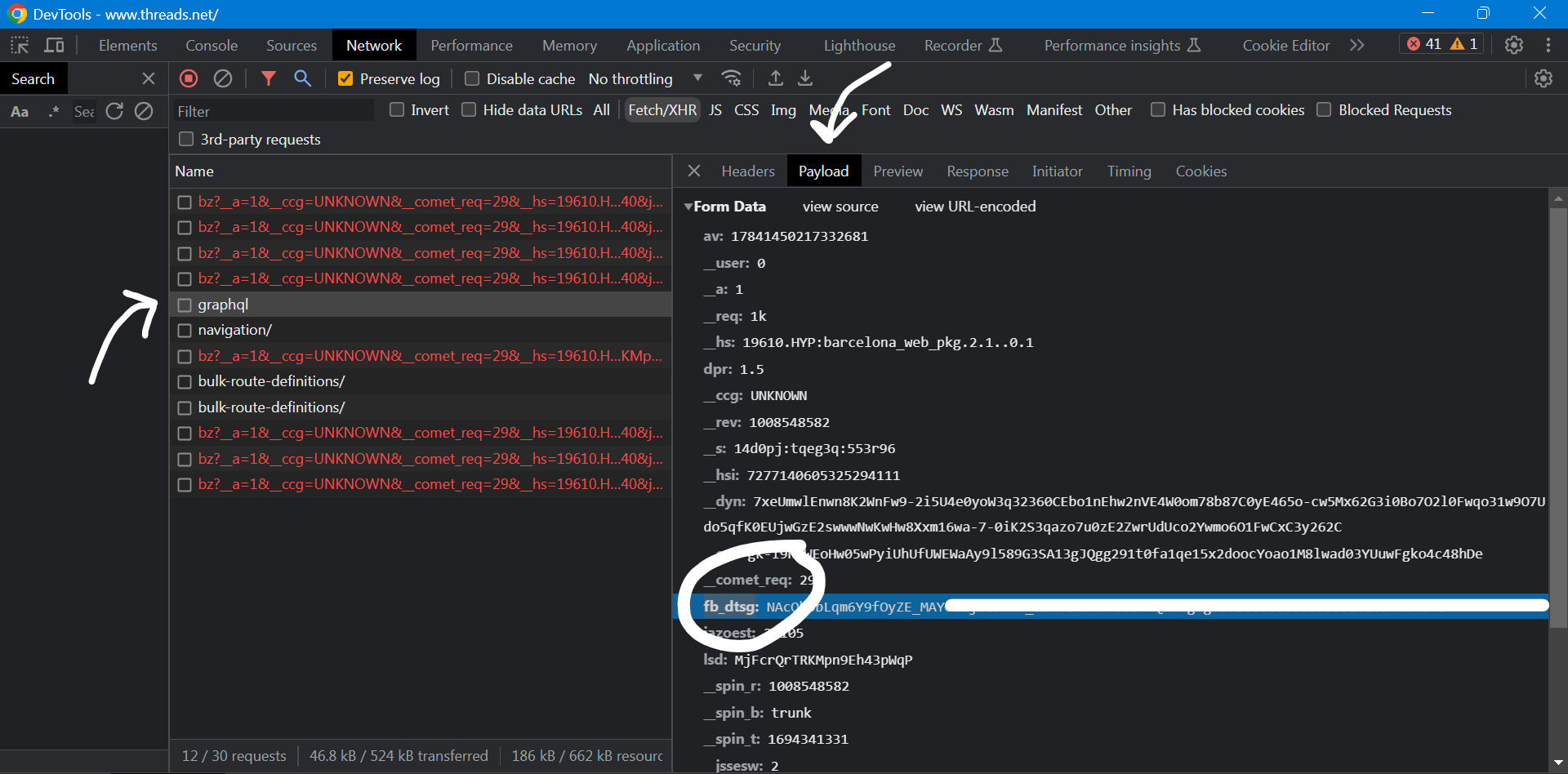
Task: Tick the checkbox beside navigation/ request
Action: (185, 330)
